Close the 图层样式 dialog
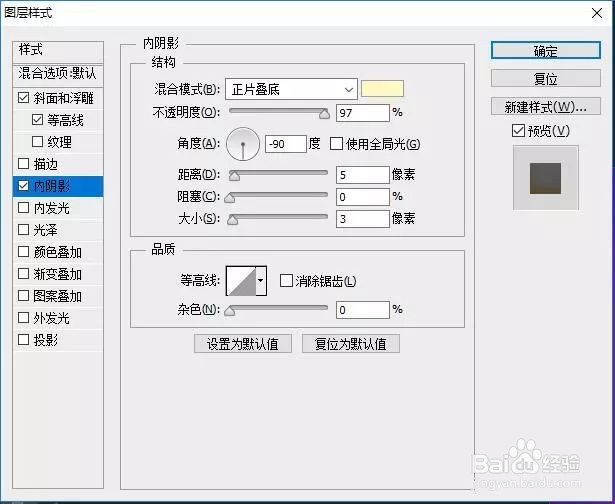This screenshot has height=504, width=615. (597, 13)
